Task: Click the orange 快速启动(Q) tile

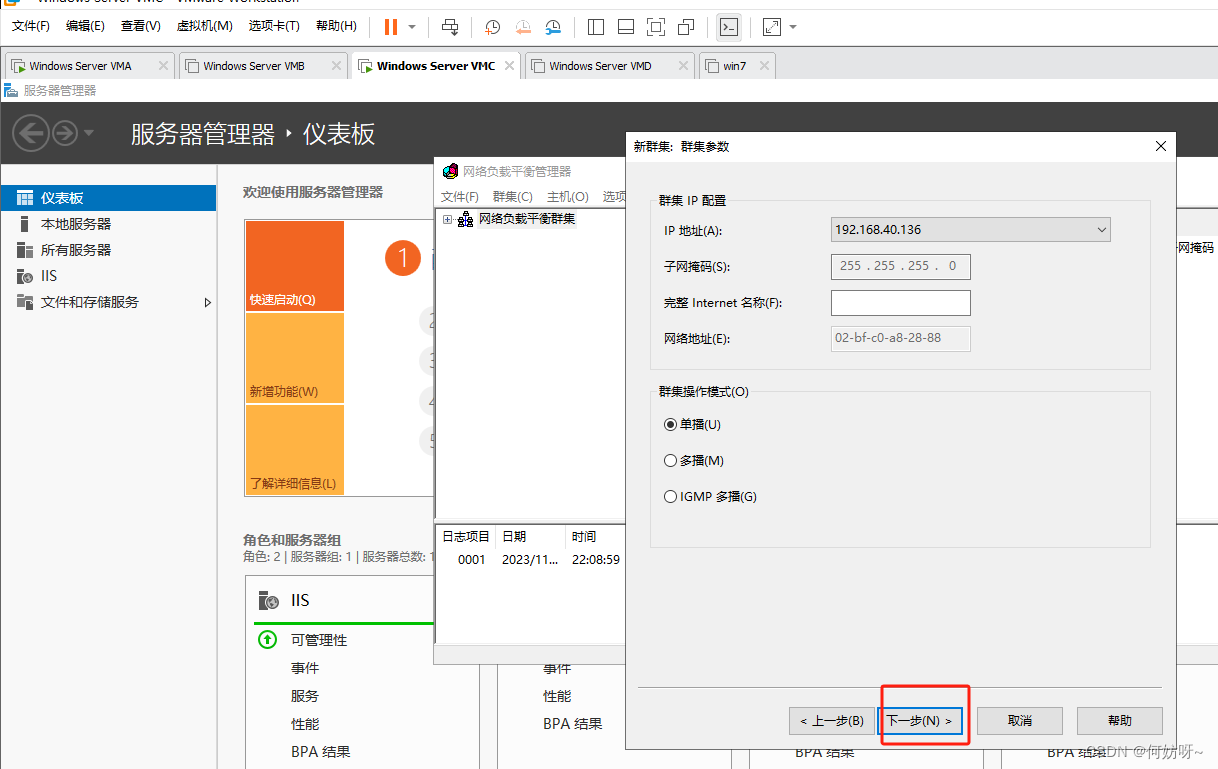Action: point(295,266)
